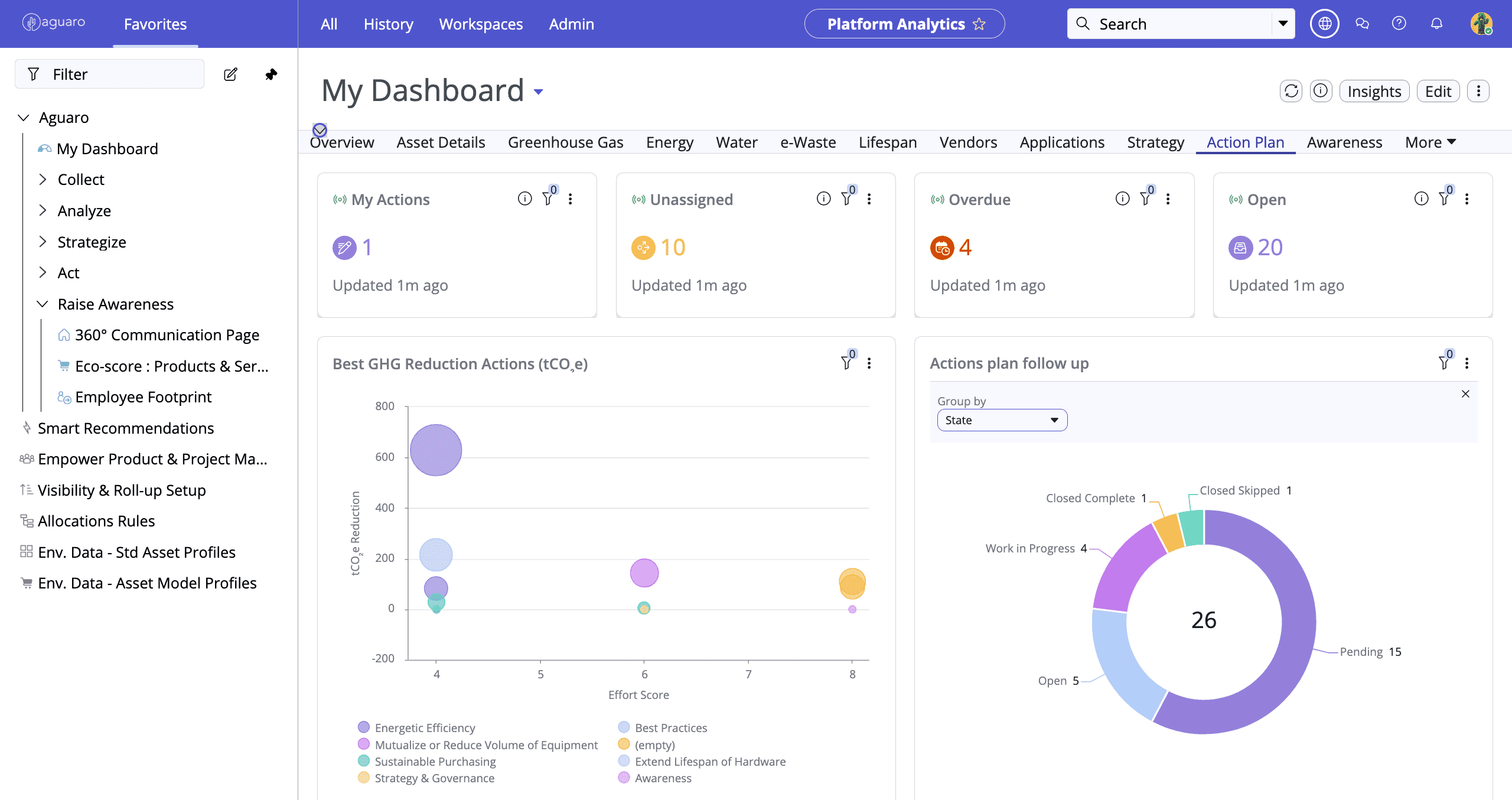Click the Insights button

click(1374, 92)
